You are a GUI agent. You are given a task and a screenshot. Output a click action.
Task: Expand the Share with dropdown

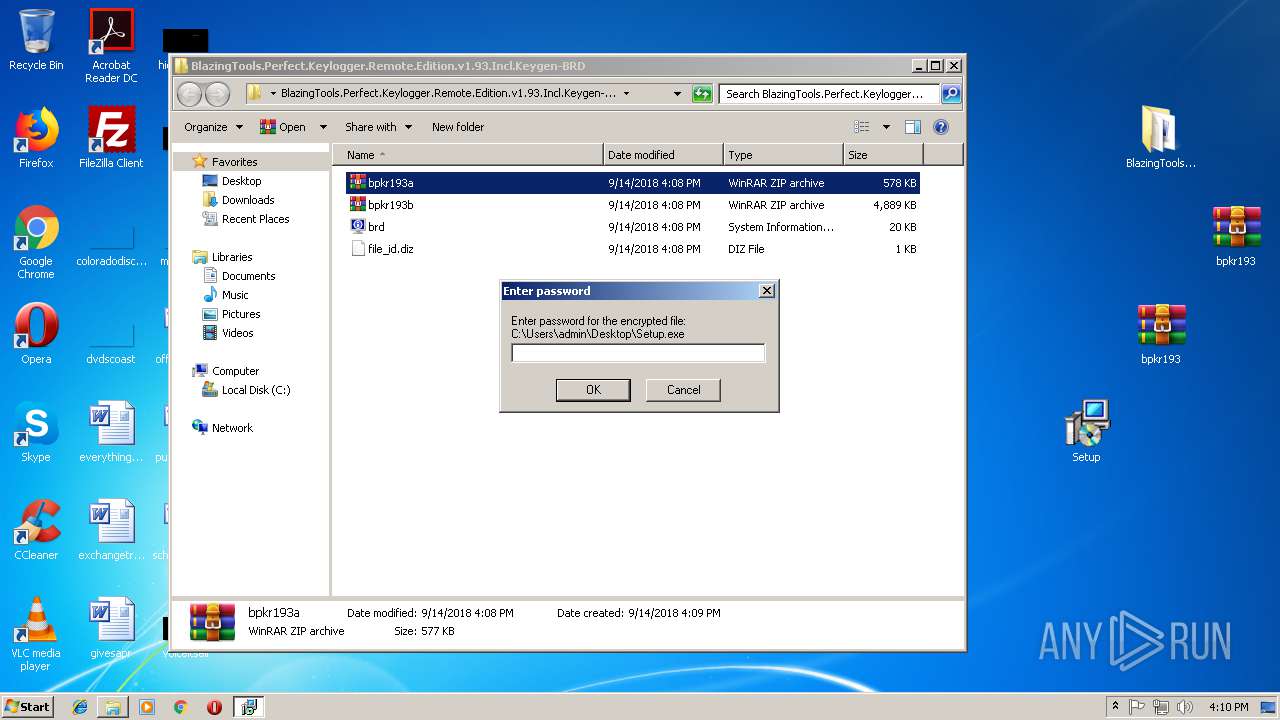(378, 127)
